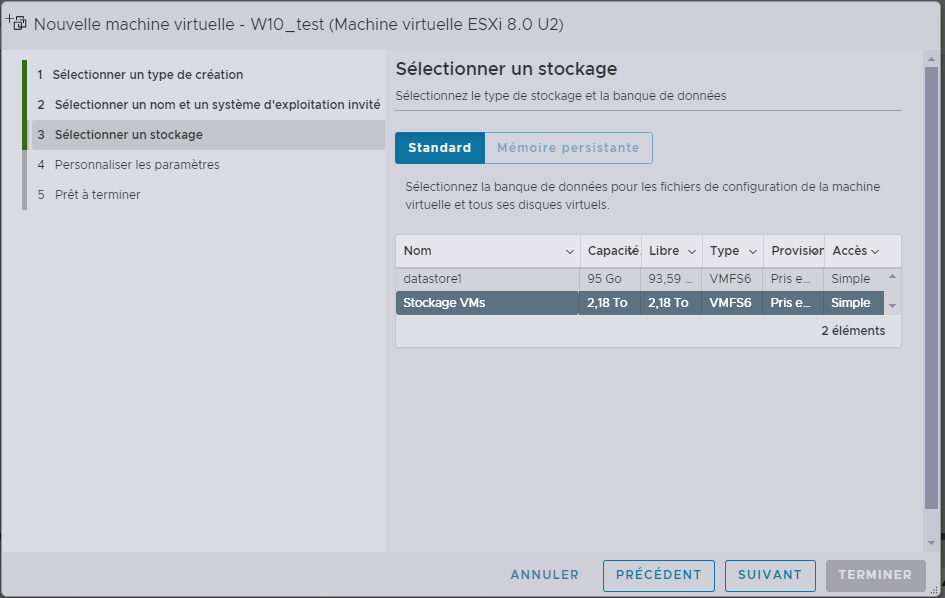Go to step 2 nom et système d'exploitation
945x598 pixels.
pyautogui.click(x=216, y=105)
